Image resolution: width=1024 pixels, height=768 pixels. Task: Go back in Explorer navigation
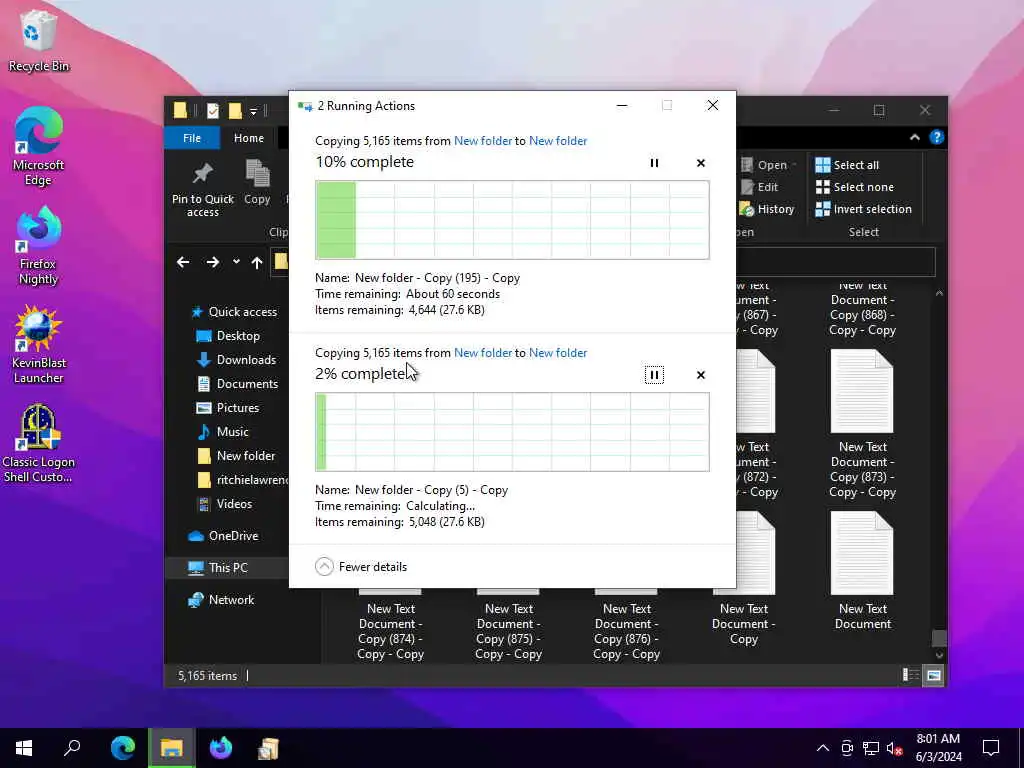click(x=183, y=263)
